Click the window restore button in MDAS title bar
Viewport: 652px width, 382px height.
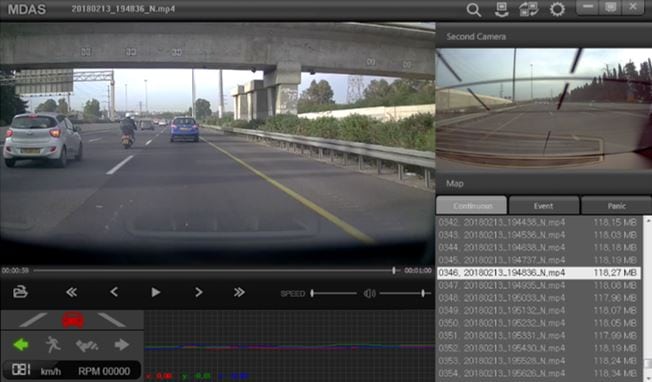tap(610, 8)
